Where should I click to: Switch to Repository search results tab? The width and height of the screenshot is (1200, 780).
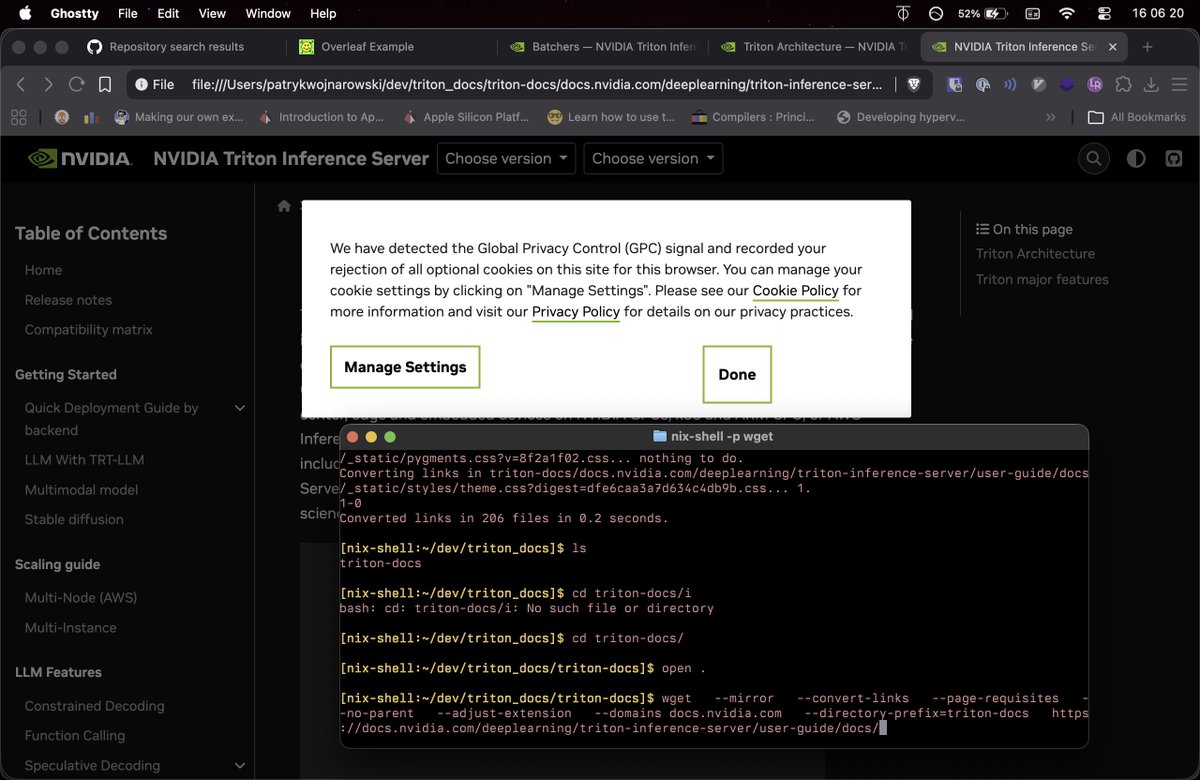click(176, 47)
